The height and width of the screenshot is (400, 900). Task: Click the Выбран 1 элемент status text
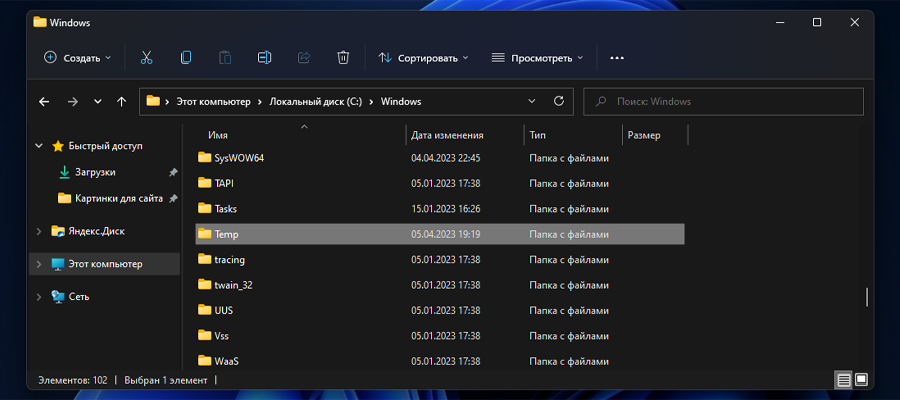(165, 380)
